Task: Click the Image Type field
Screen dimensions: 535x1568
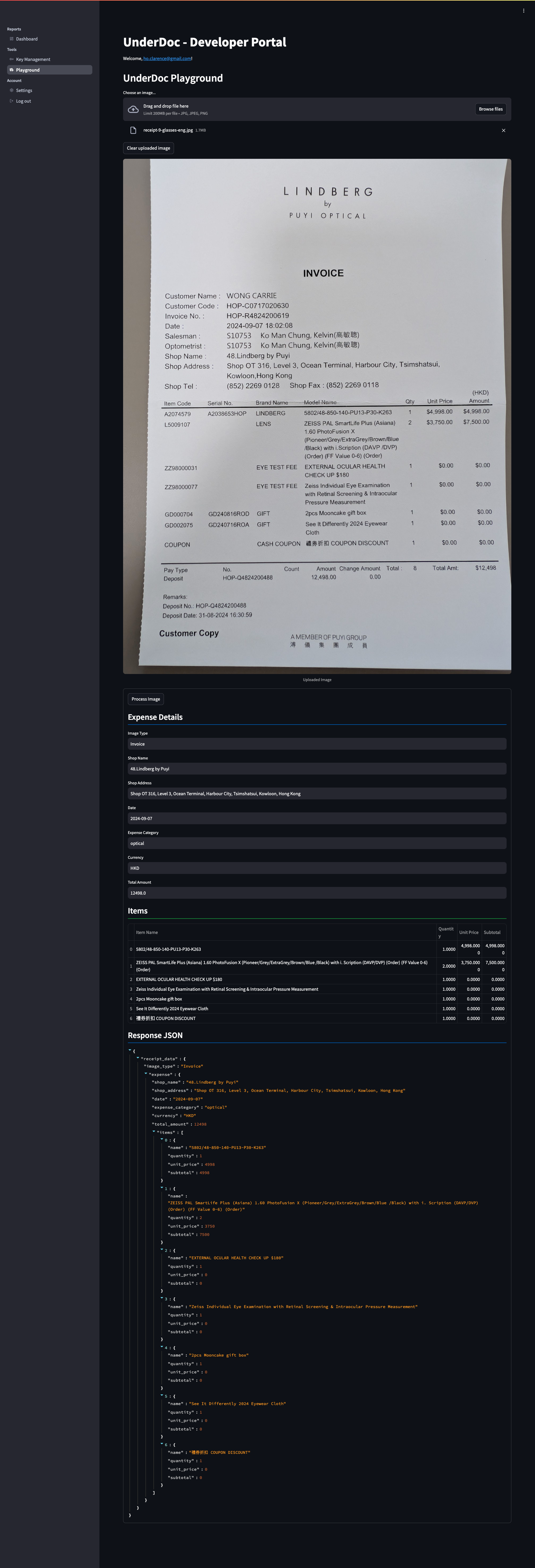Action: (x=317, y=744)
